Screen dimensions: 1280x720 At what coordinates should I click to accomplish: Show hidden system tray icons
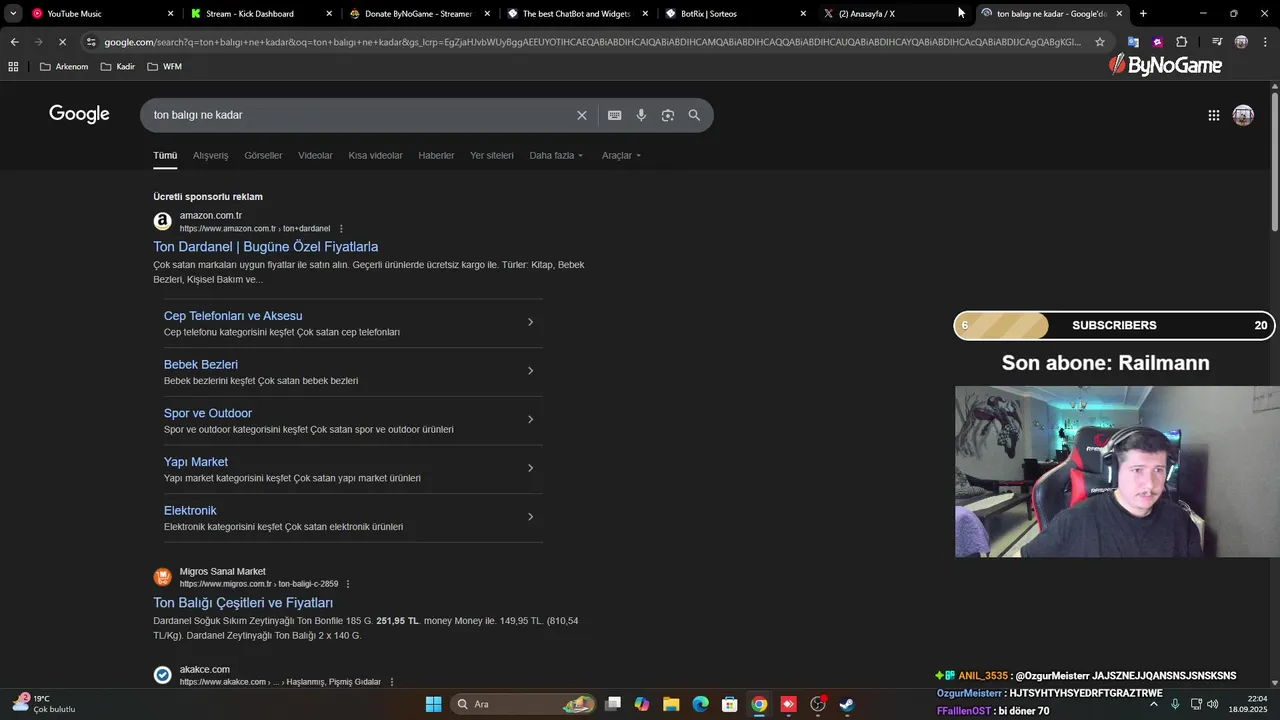tap(1154, 704)
